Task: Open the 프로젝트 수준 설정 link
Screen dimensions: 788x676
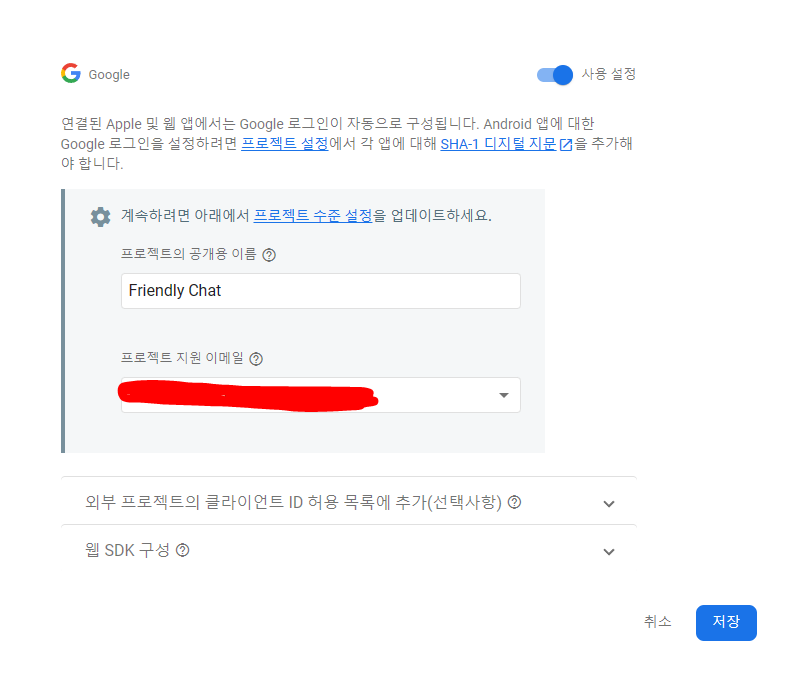Action: [313, 216]
